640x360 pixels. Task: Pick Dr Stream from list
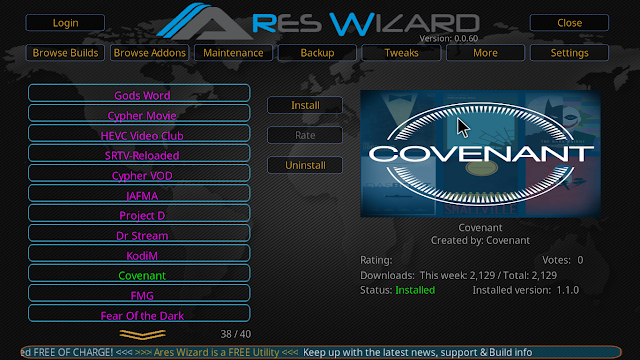(x=139, y=233)
